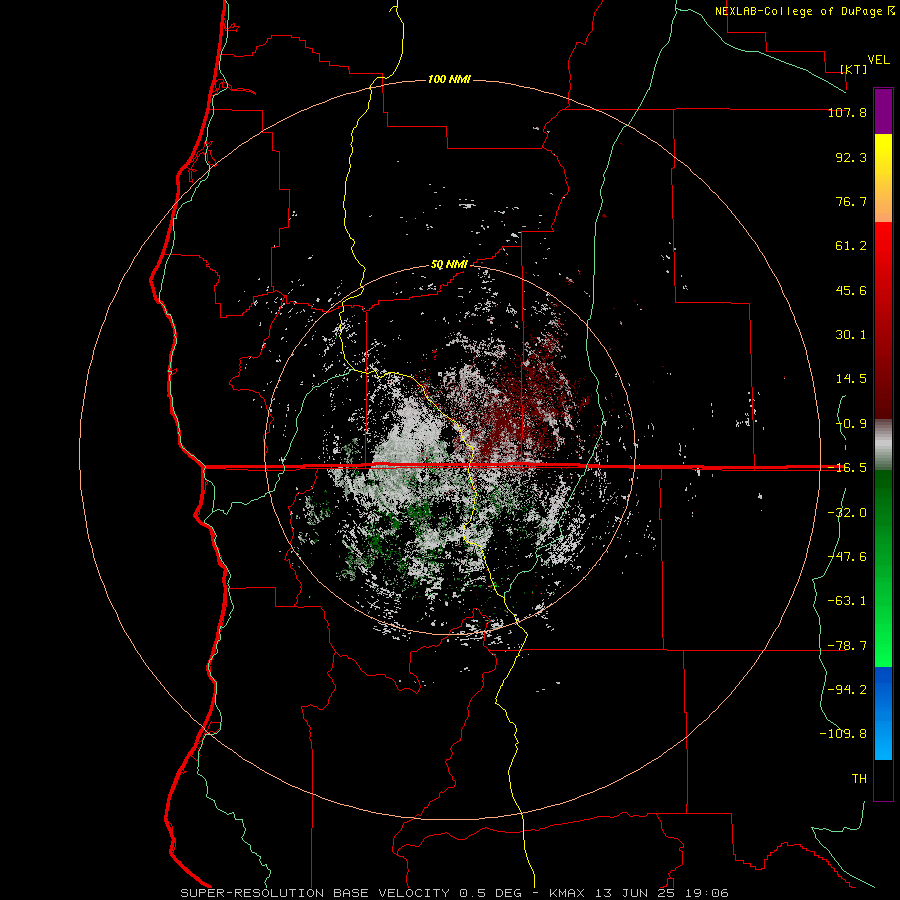Click the 100 NMI range ring label
Viewport: 900px width, 900px height.
(x=449, y=79)
